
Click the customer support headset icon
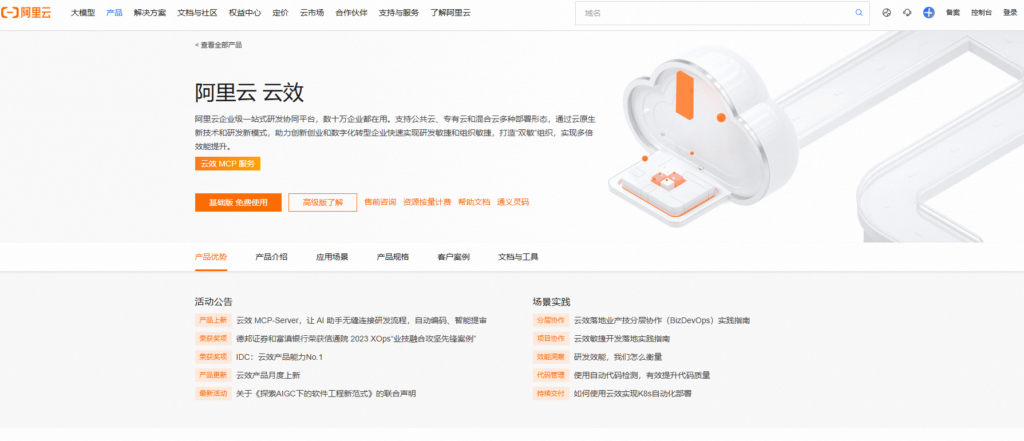pyautogui.click(x=907, y=13)
